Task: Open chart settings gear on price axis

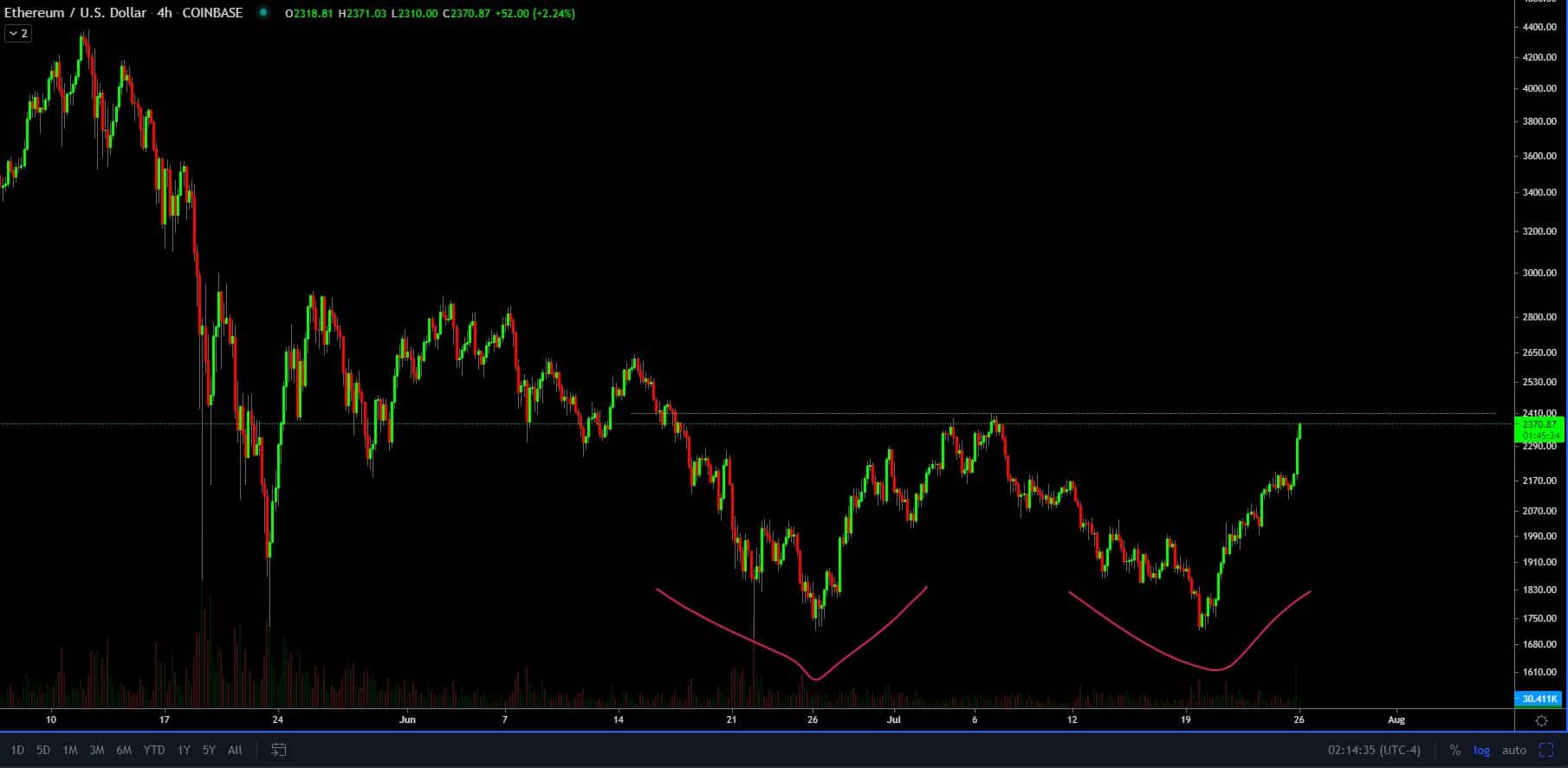Action: 1541,720
